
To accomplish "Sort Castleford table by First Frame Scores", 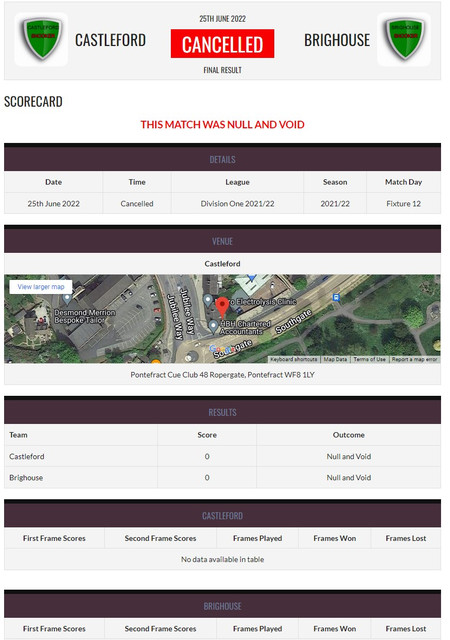I will tap(54, 538).
